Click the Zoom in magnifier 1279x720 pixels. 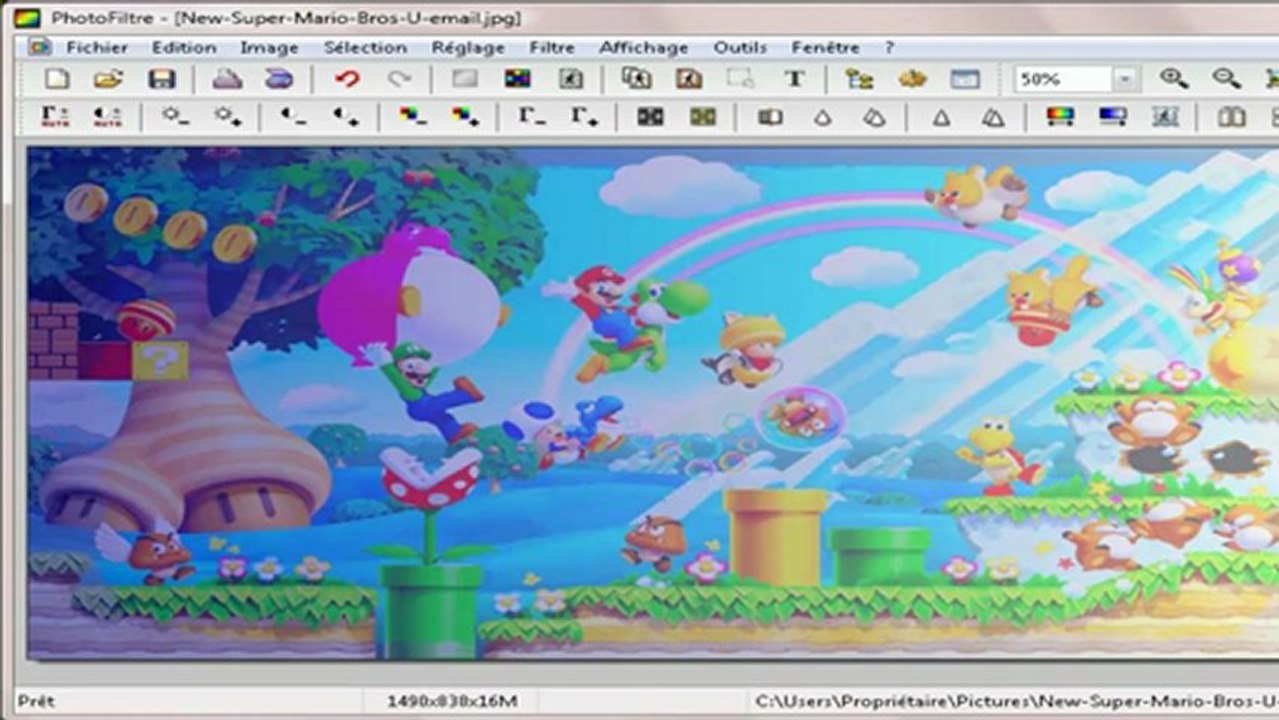pos(1173,79)
